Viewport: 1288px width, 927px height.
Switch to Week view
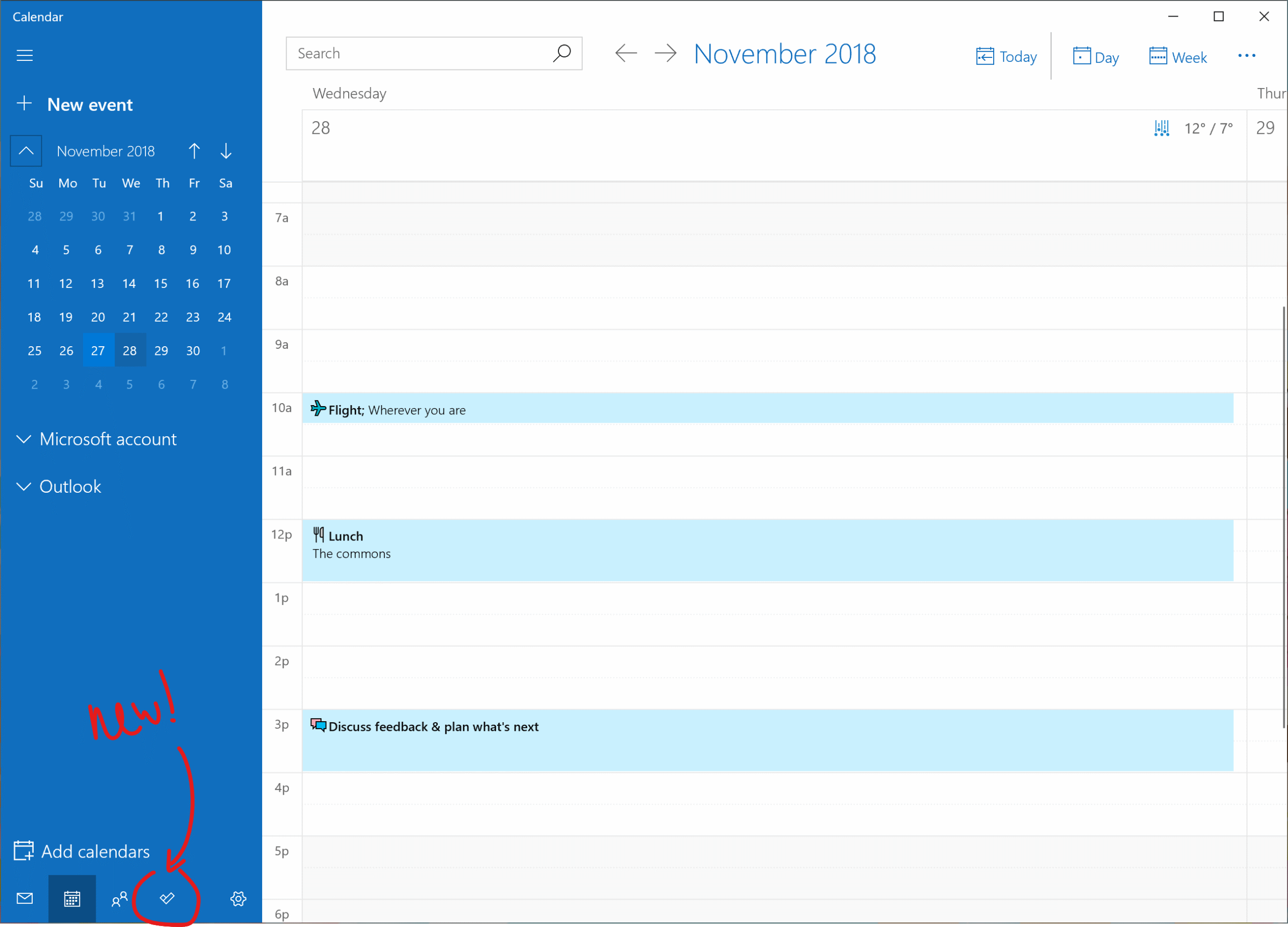[1178, 57]
